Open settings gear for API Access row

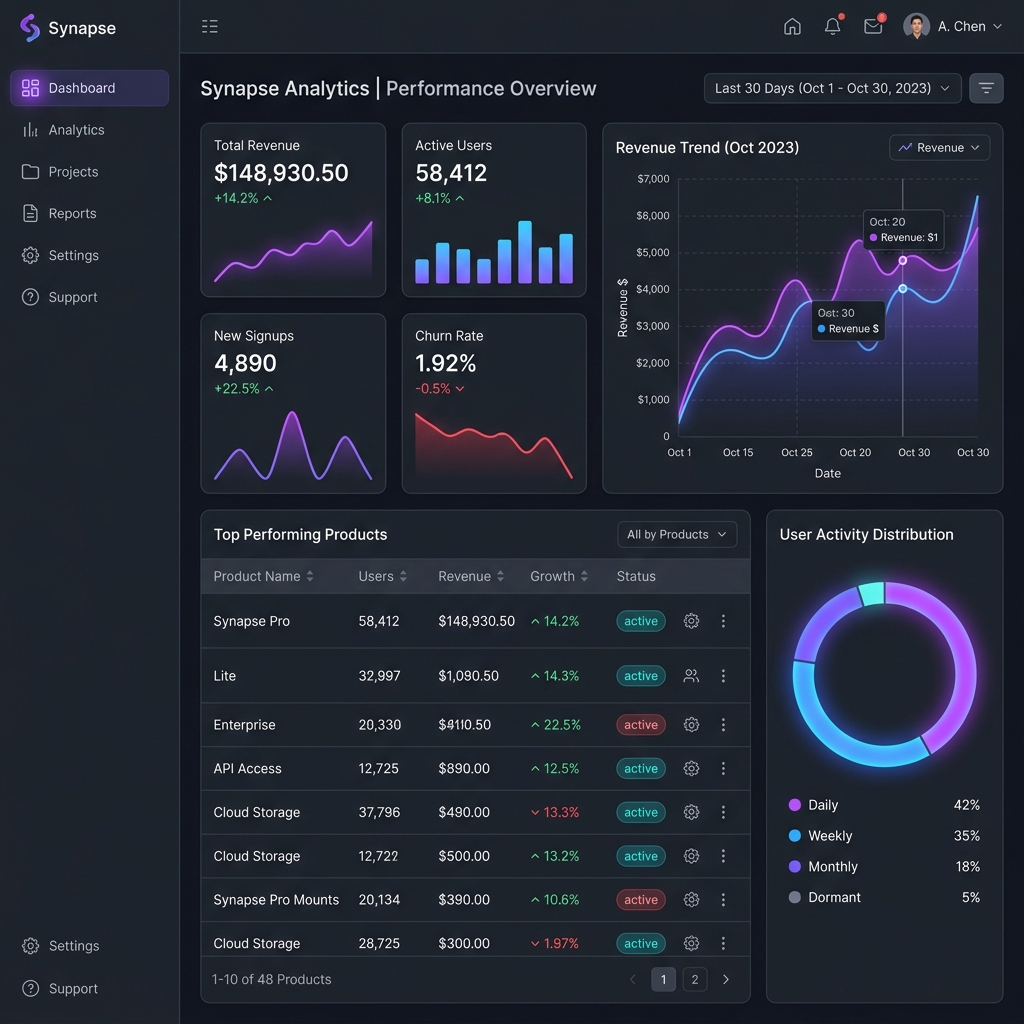(692, 769)
